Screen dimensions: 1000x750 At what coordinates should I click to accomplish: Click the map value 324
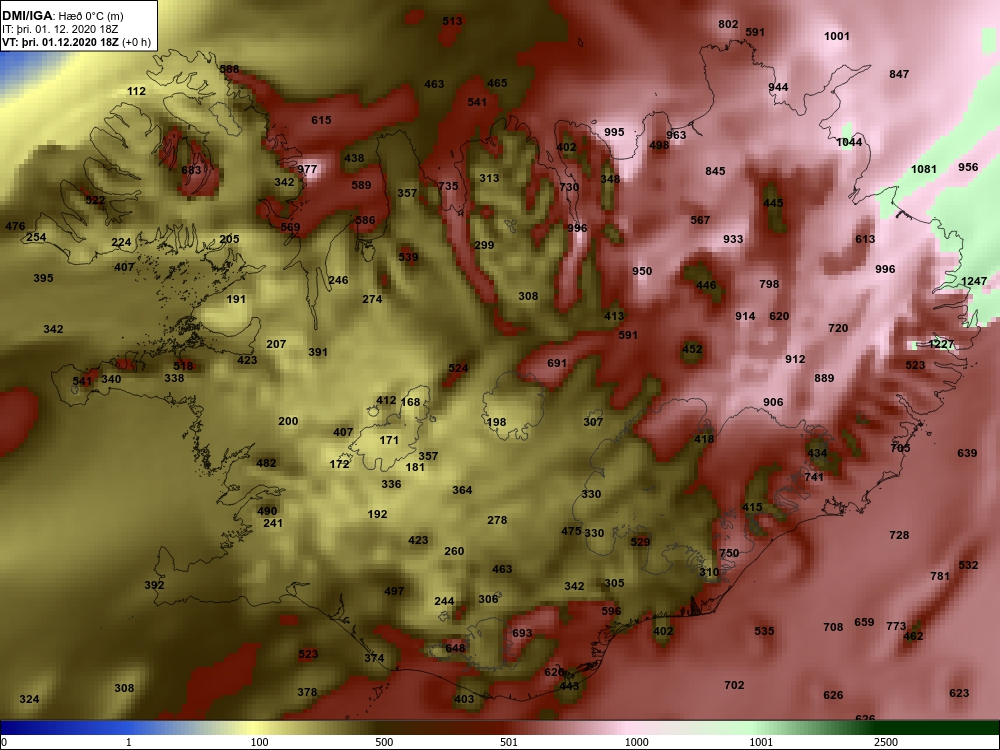coord(29,699)
